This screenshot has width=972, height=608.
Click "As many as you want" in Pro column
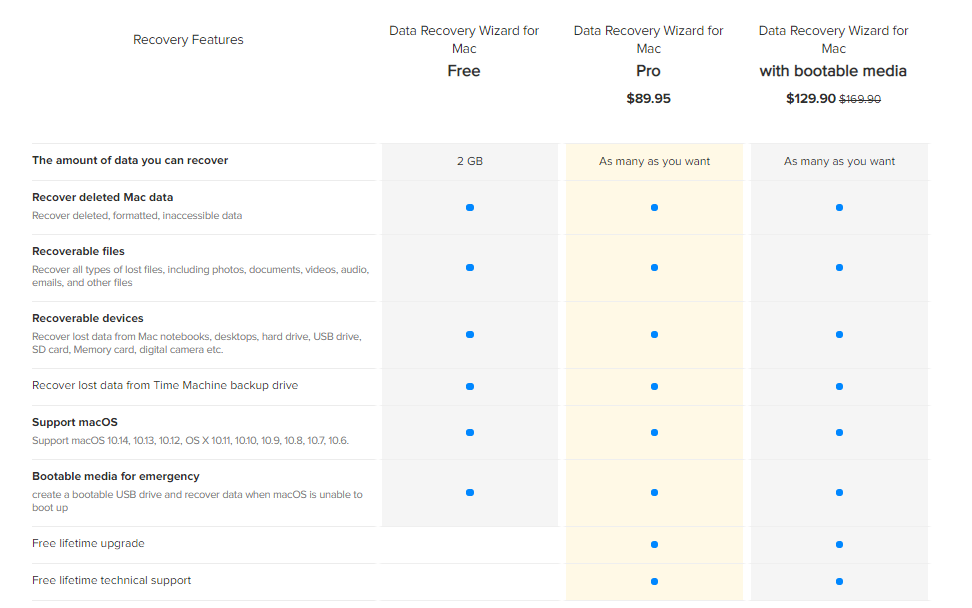[654, 161]
